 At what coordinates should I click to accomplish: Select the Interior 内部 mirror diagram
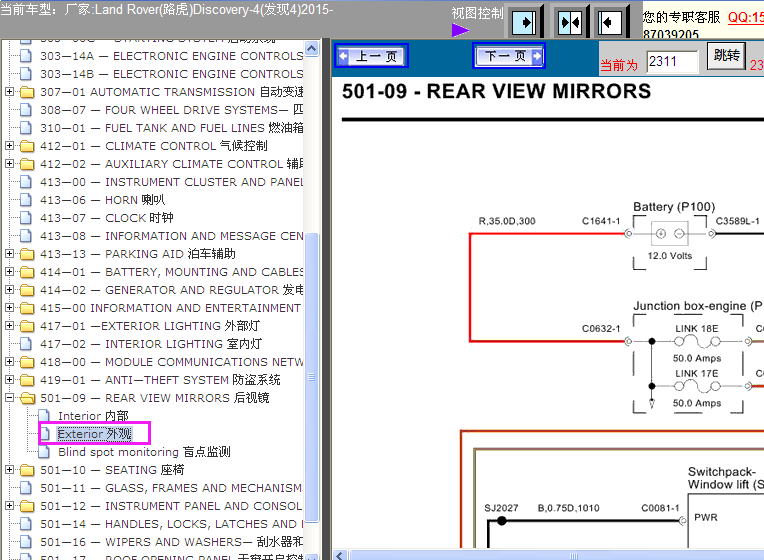click(x=93, y=416)
